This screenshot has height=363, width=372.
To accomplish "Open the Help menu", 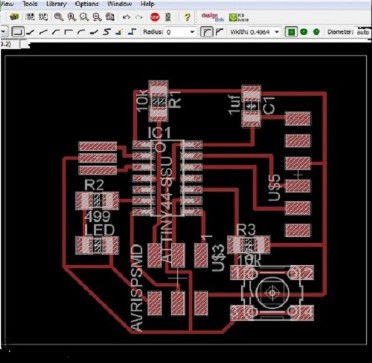I will tap(147, 4).
